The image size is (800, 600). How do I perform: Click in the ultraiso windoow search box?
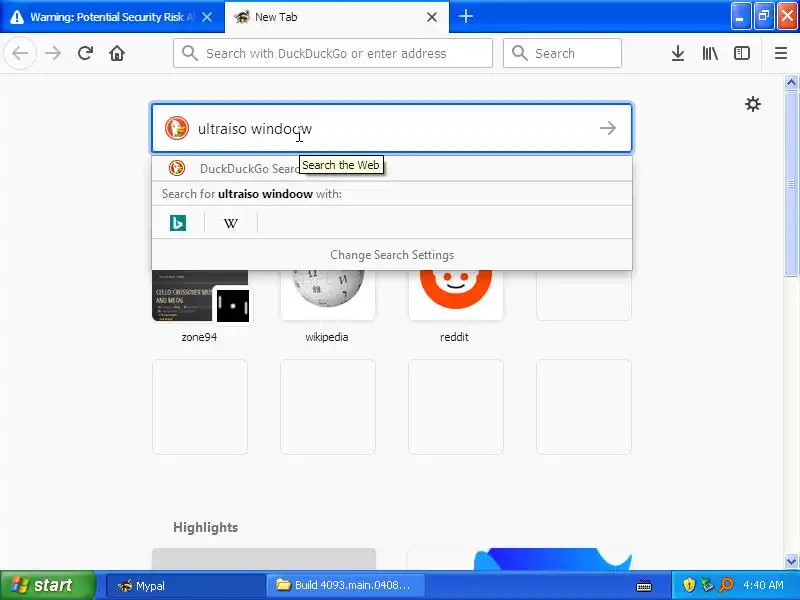392,128
